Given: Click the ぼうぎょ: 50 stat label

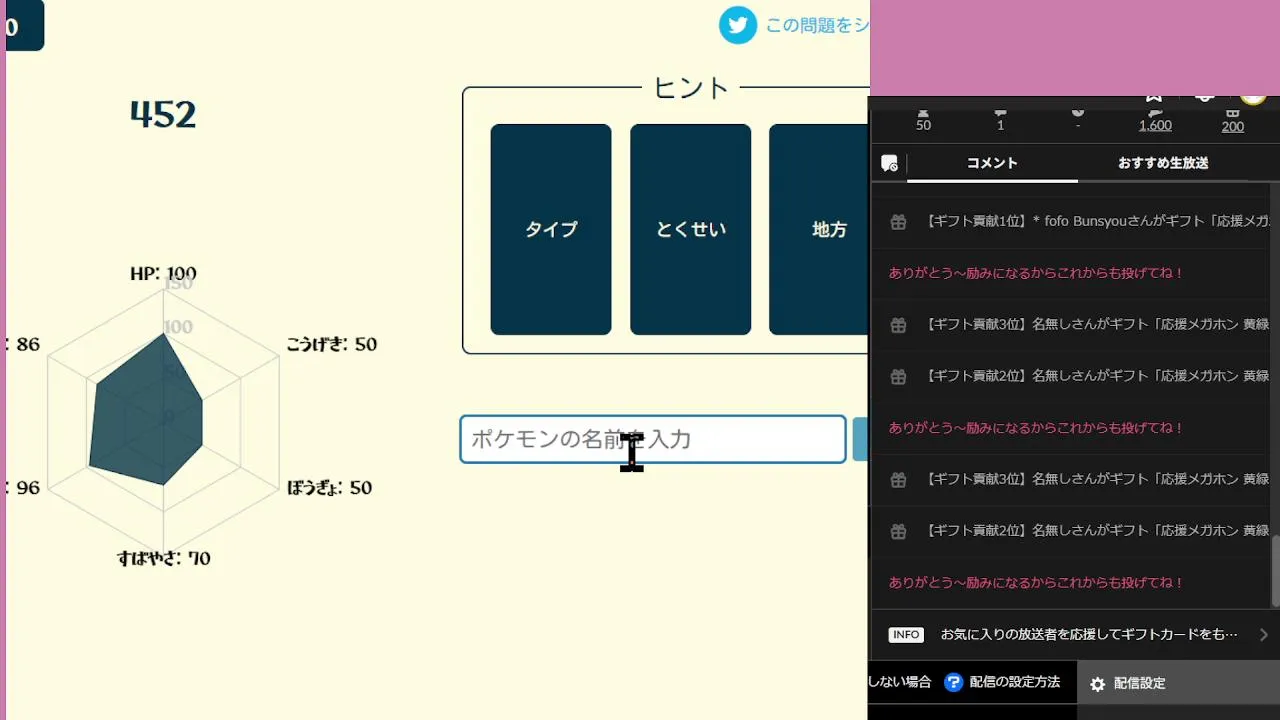Looking at the screenshot, I should (329, 488).
